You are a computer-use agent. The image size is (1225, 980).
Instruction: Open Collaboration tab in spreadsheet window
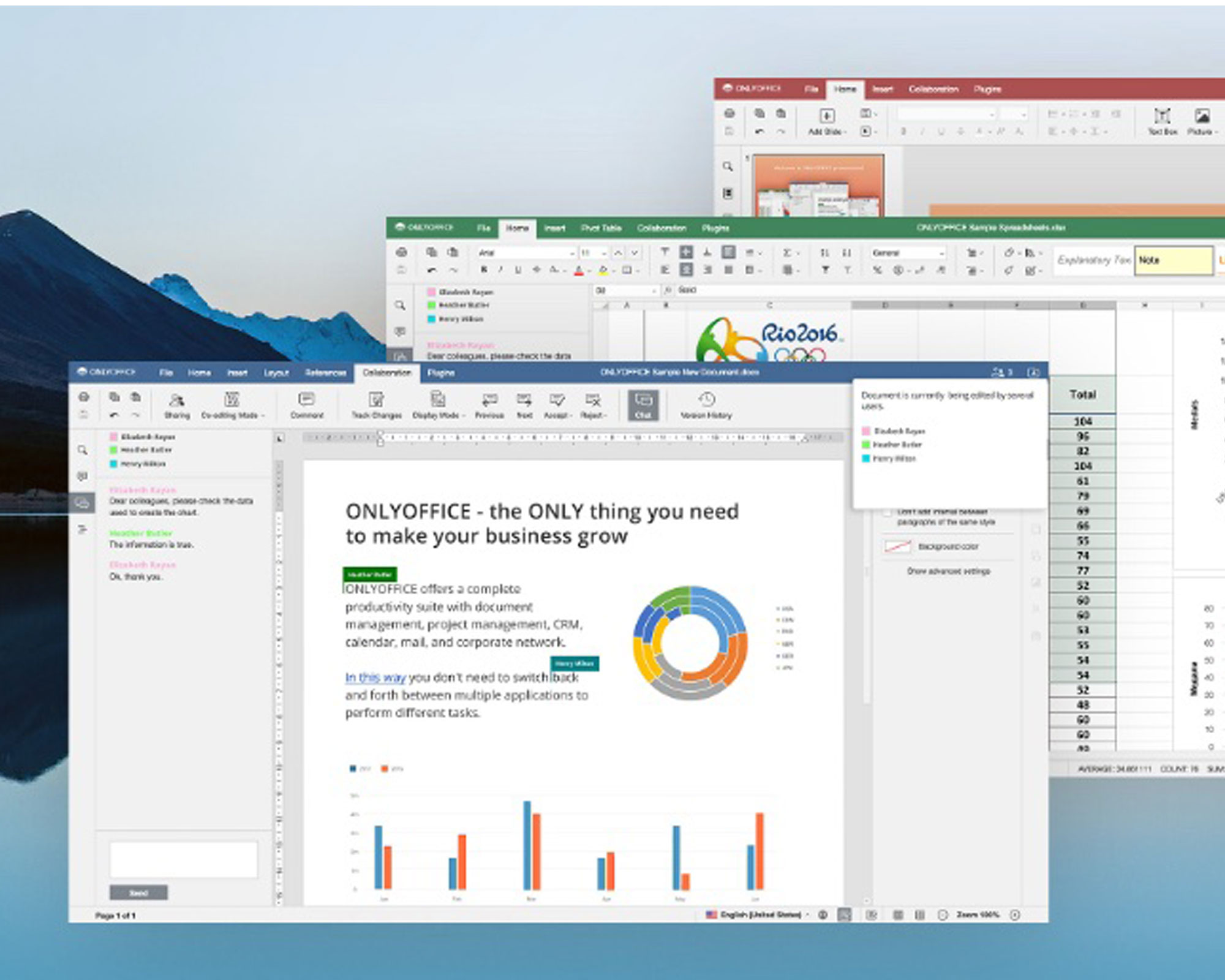coord(661,228)
